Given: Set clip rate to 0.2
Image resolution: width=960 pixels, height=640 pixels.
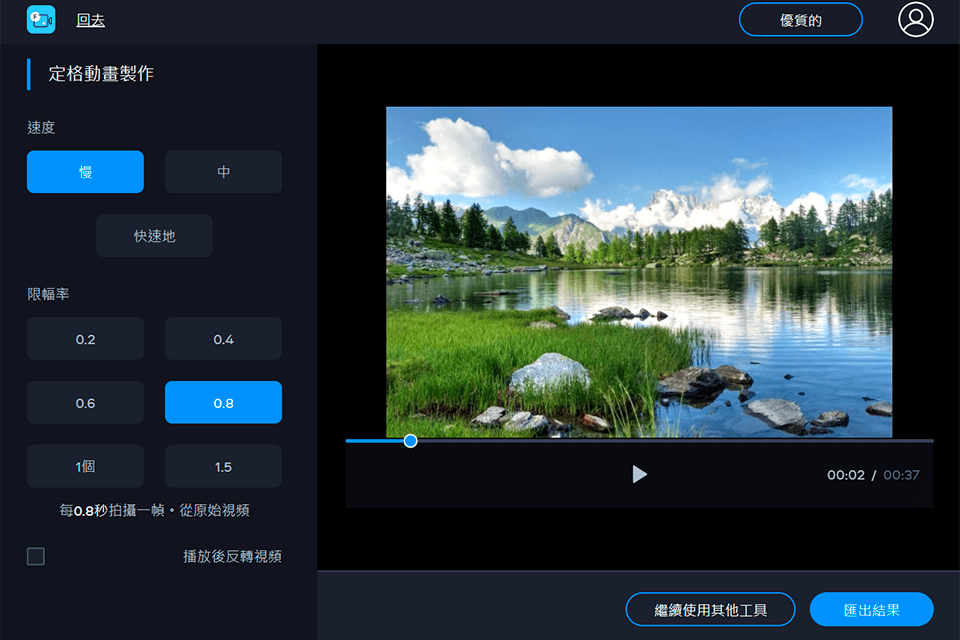Looking at the screenshot, I should tap(85, 339).
